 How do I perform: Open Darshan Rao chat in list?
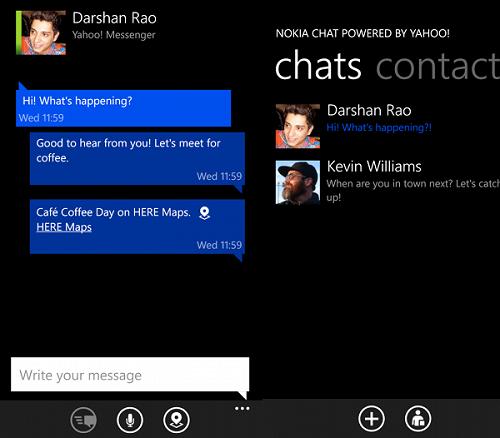tap(388, 126)
